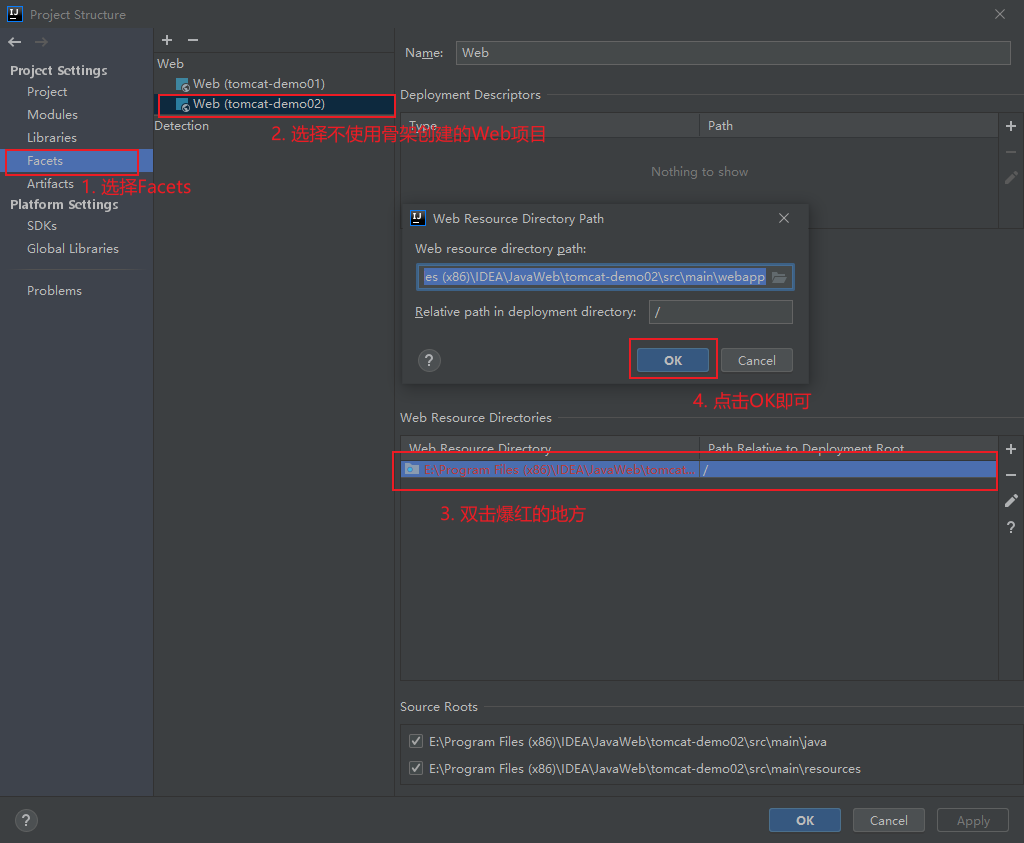Add web resource directory plus icon

point(1011,449)
